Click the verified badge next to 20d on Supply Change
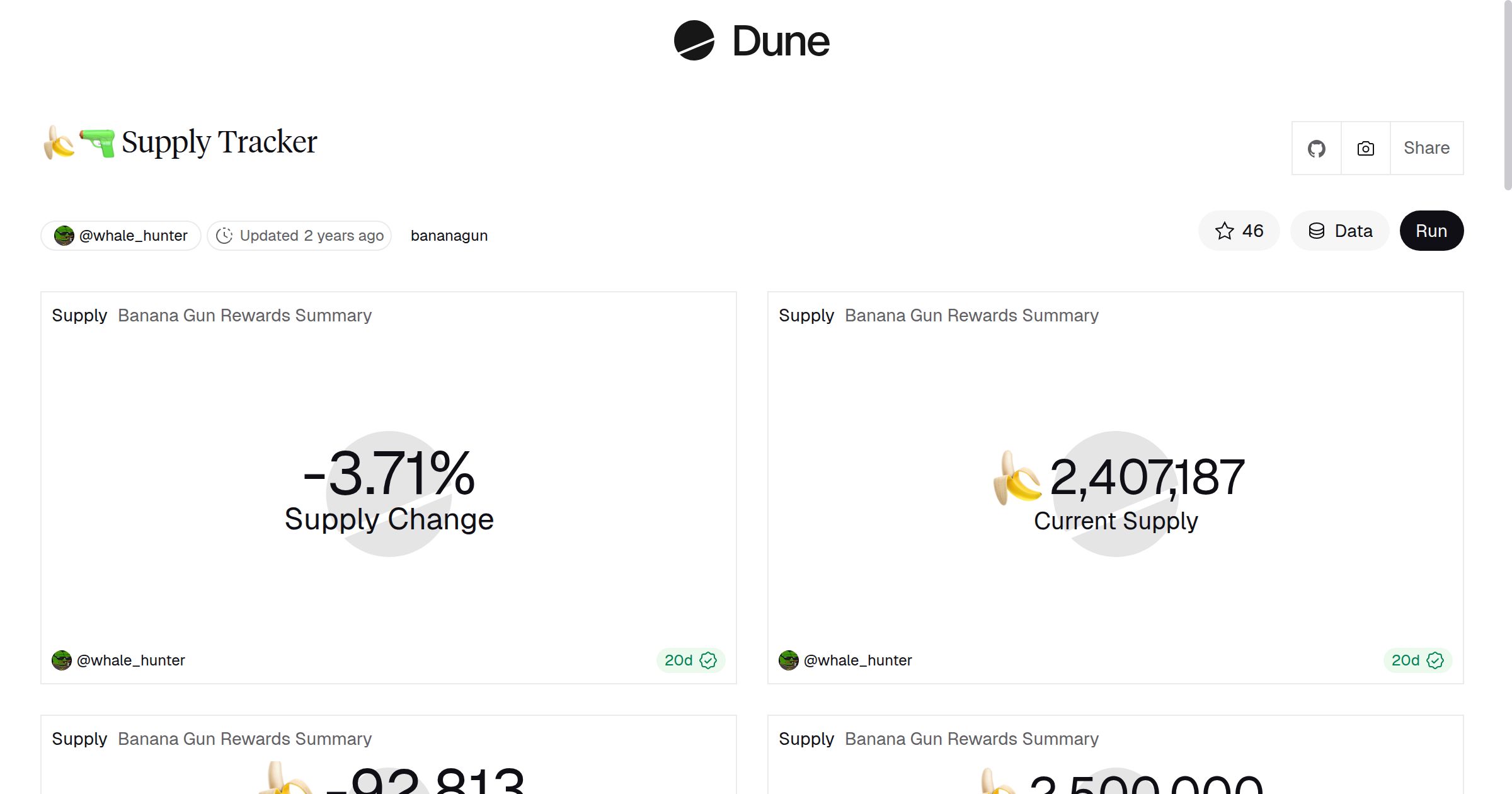The width and height of the screenshot is (1512, 794). point(708,660)
